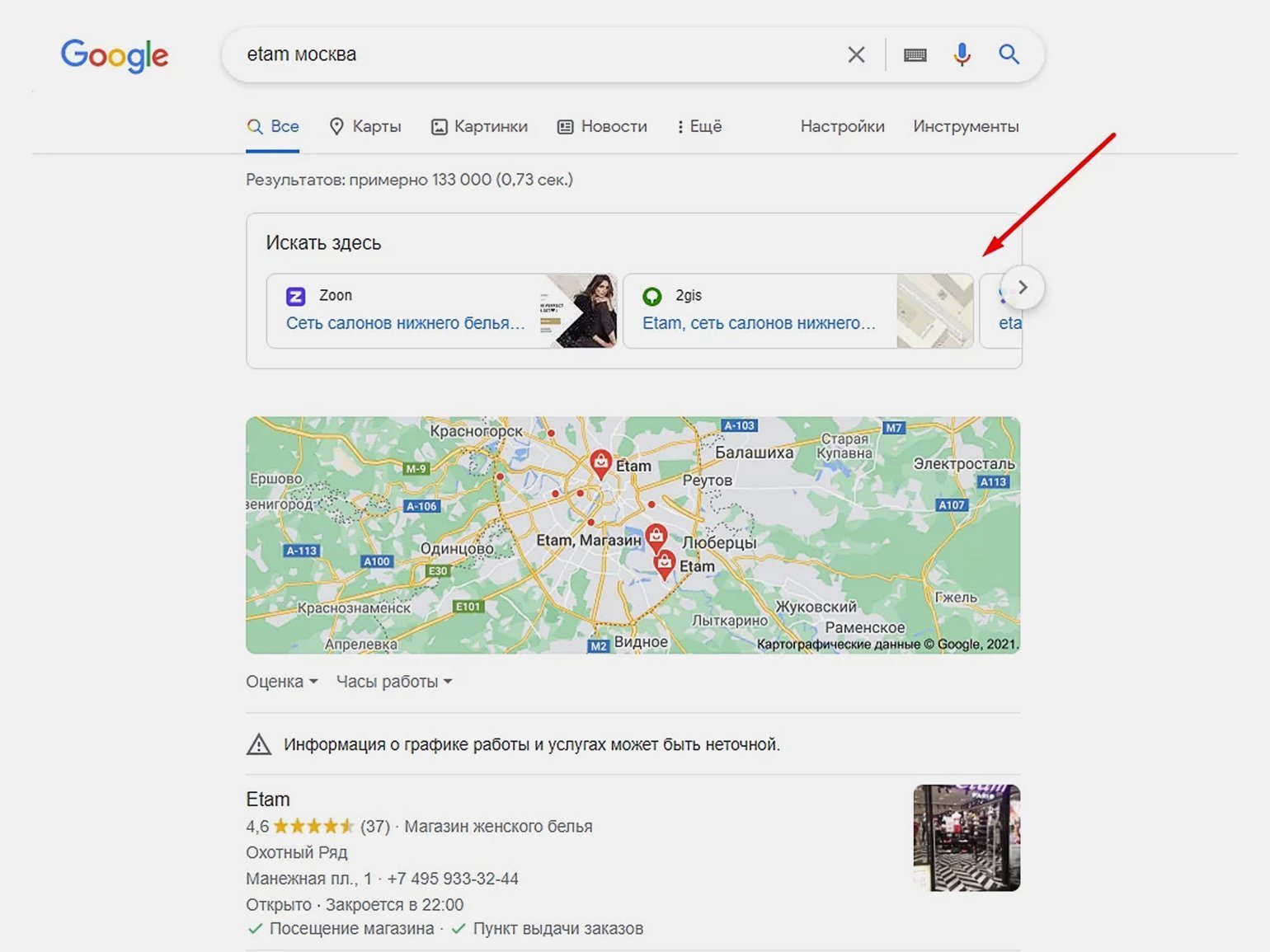This screenshot has height=952, width=1270.
Task: Start voice search with microphone icon
Action: pos(962,55)
